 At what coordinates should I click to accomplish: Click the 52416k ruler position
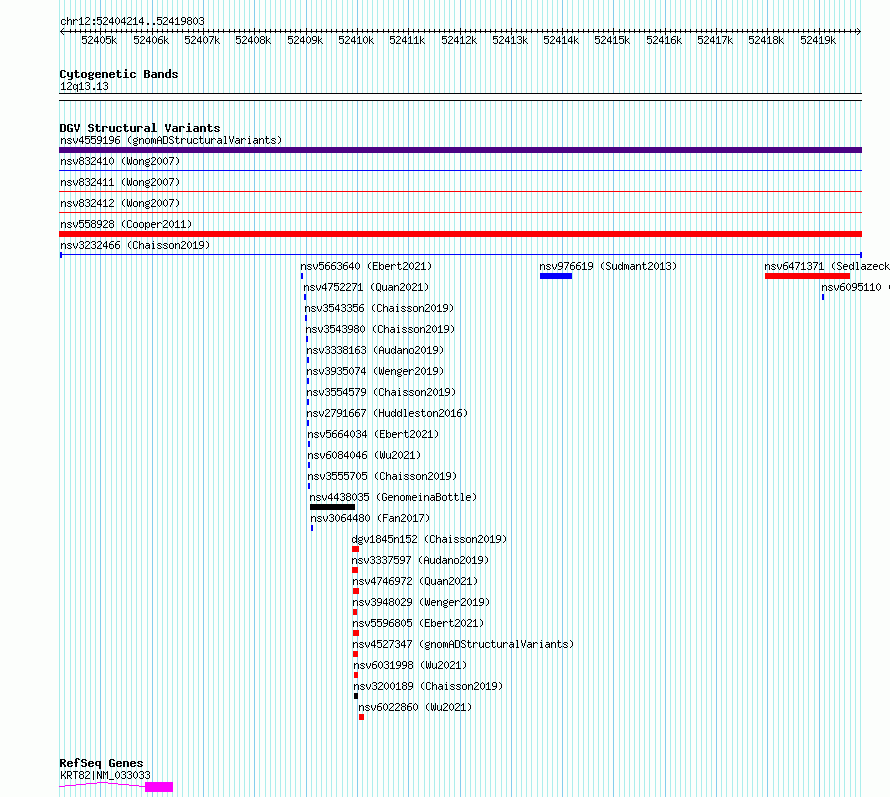(664, 40)
